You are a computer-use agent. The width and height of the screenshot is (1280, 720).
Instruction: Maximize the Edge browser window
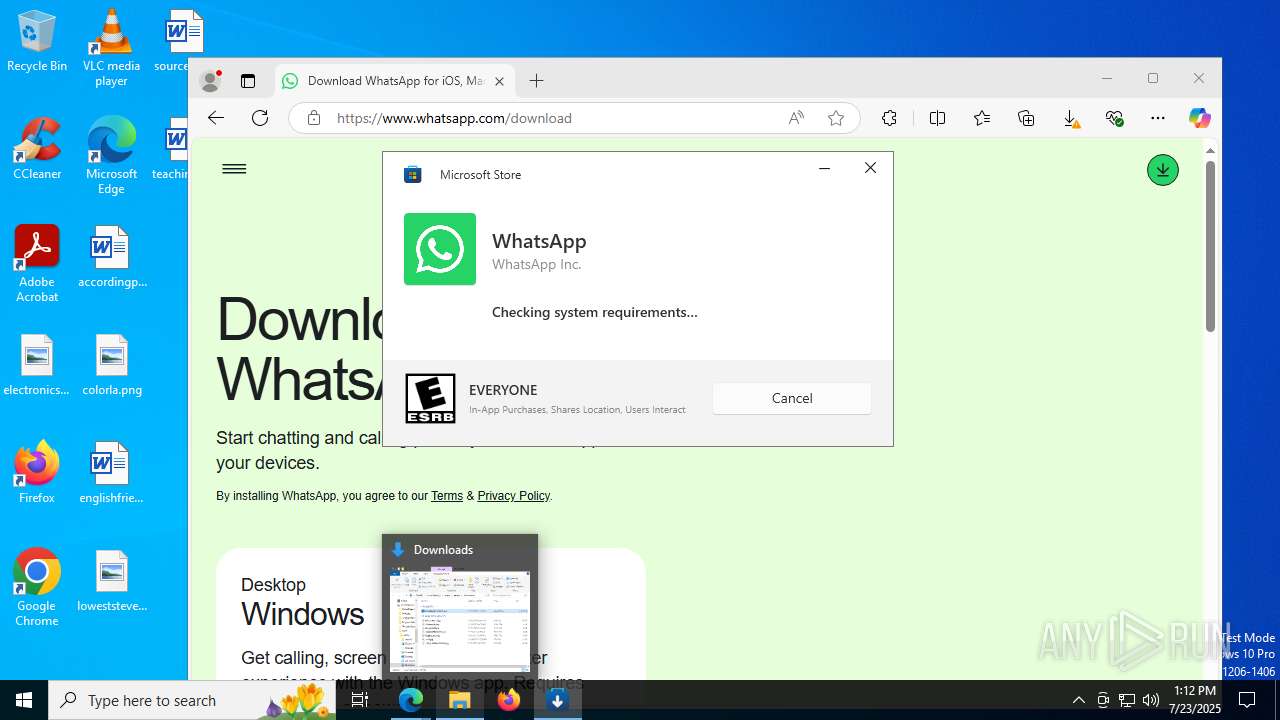tap(1152, 78)
